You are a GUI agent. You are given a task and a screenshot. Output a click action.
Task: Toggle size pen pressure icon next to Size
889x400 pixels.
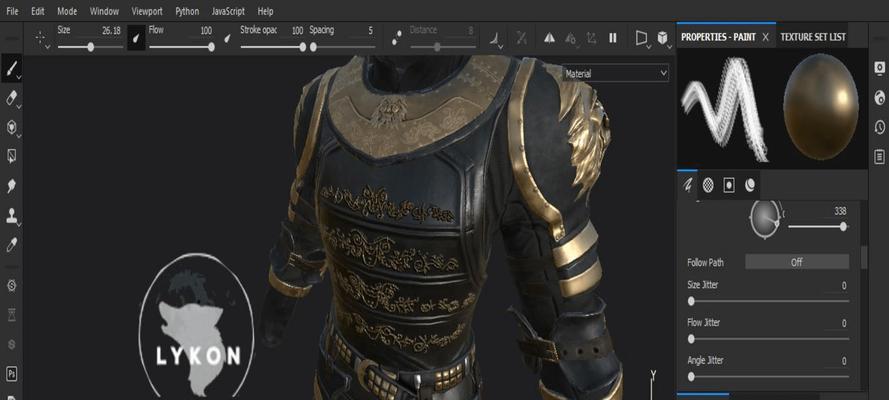tap(136, 38)
